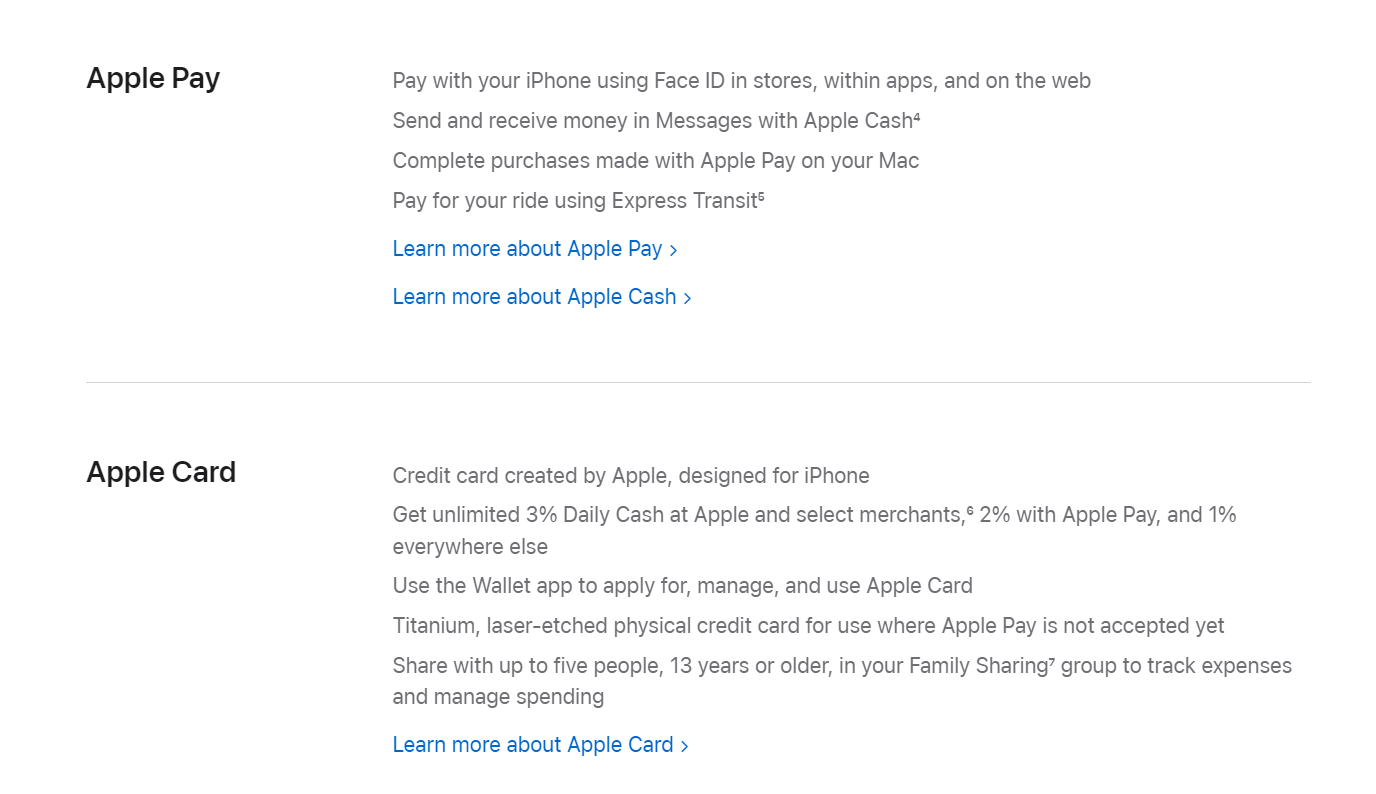Image resolution: width=1376 pixels, height=794 pixels.
Task: Click the chevron after Learn more about Apple Cash
Action: pos(687,298)
